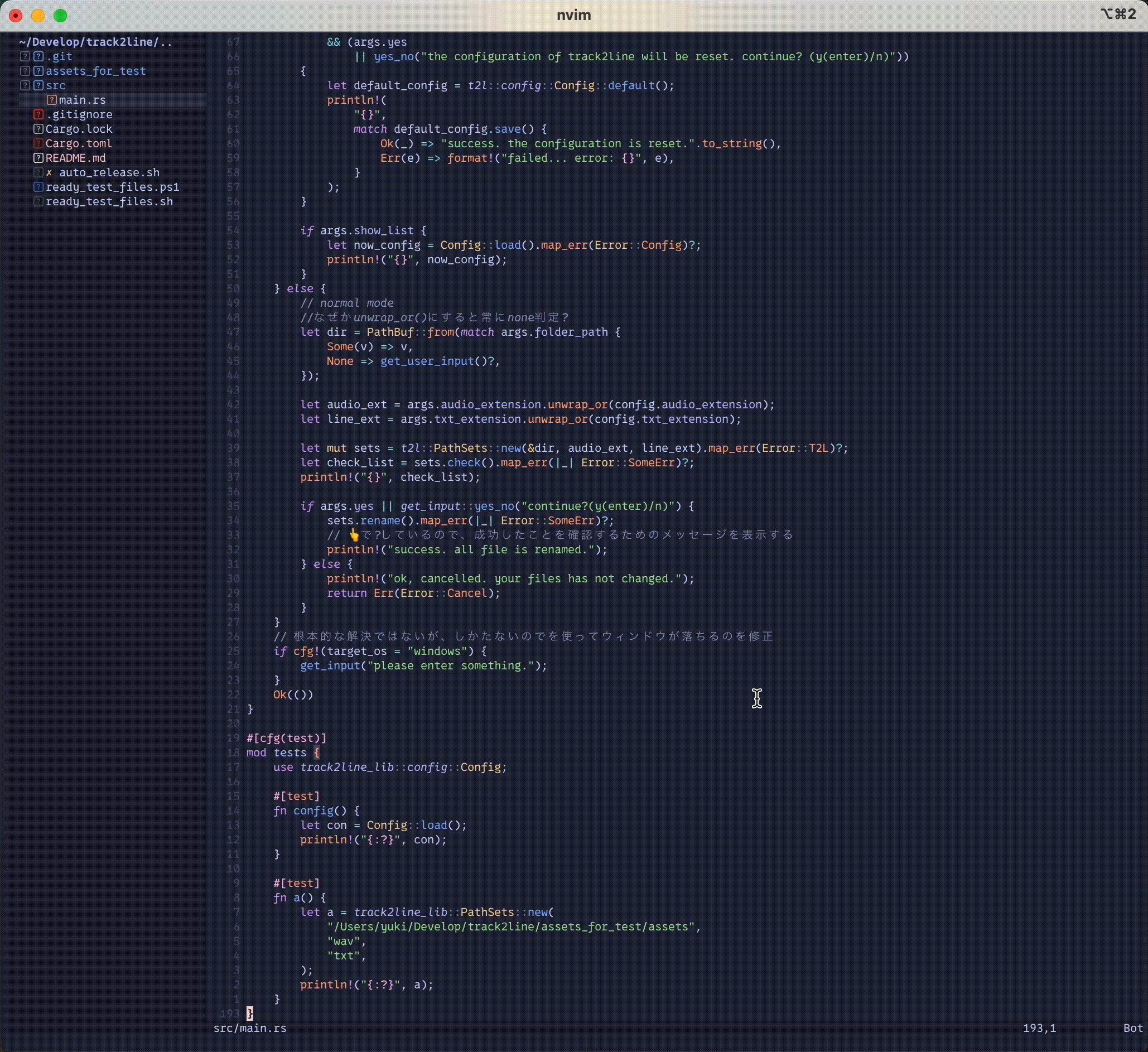Image resolution: width=1148 pixels, height=1052 pixels.
Task: Click the 'let now_config' line
Action: [514, 245]
